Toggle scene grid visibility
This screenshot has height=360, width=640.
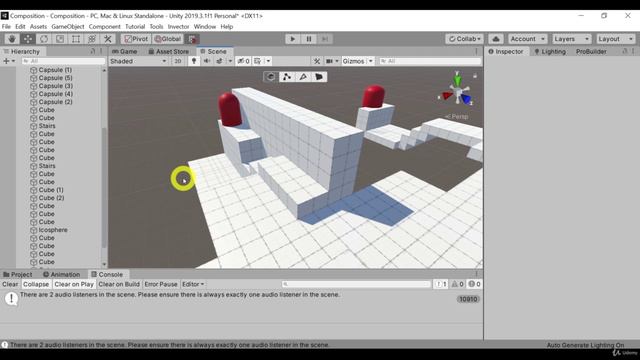click(x=258, y=61)
